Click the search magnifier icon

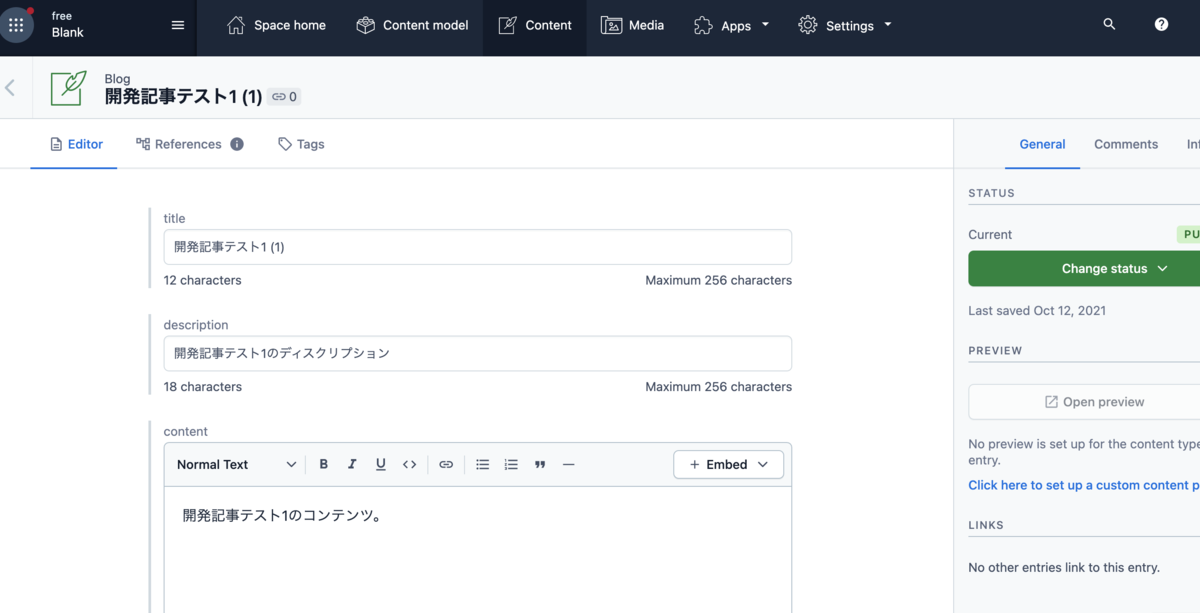pos(1109,24)
